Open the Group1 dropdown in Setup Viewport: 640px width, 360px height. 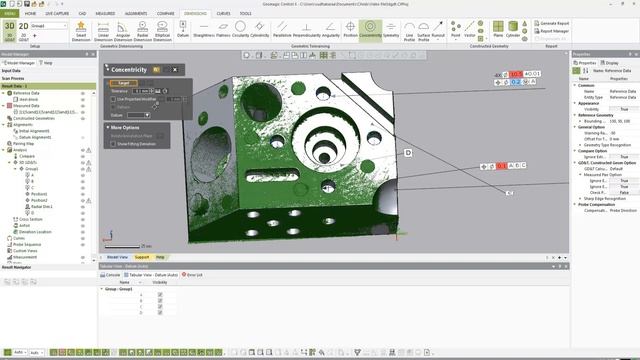pos(65,26)
